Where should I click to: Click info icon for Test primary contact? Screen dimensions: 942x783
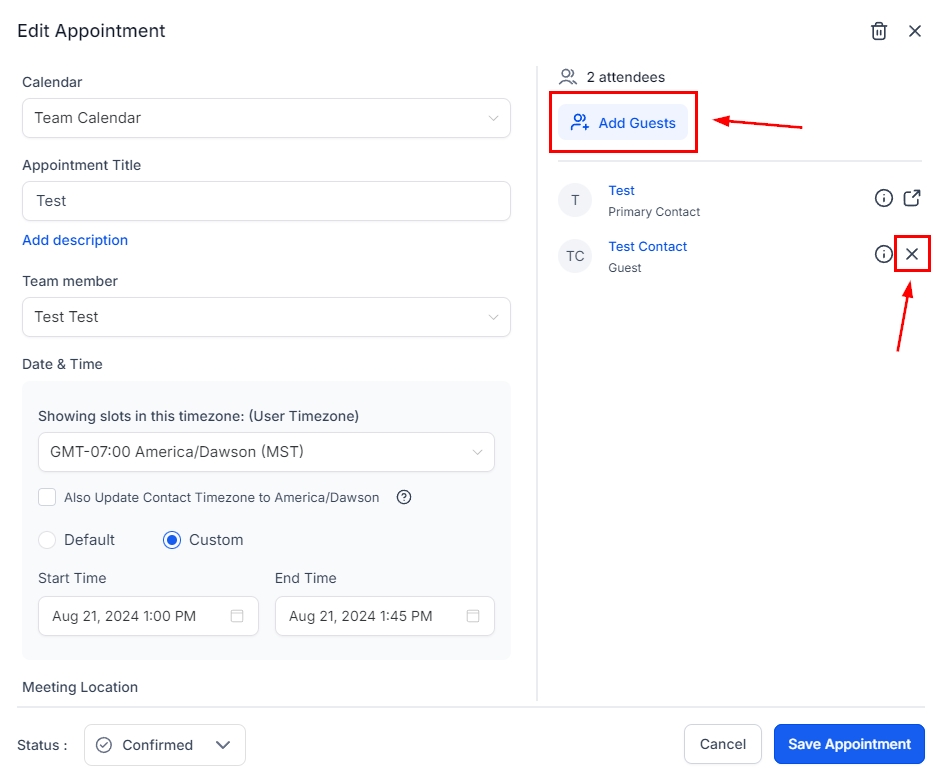click(883, 198)
